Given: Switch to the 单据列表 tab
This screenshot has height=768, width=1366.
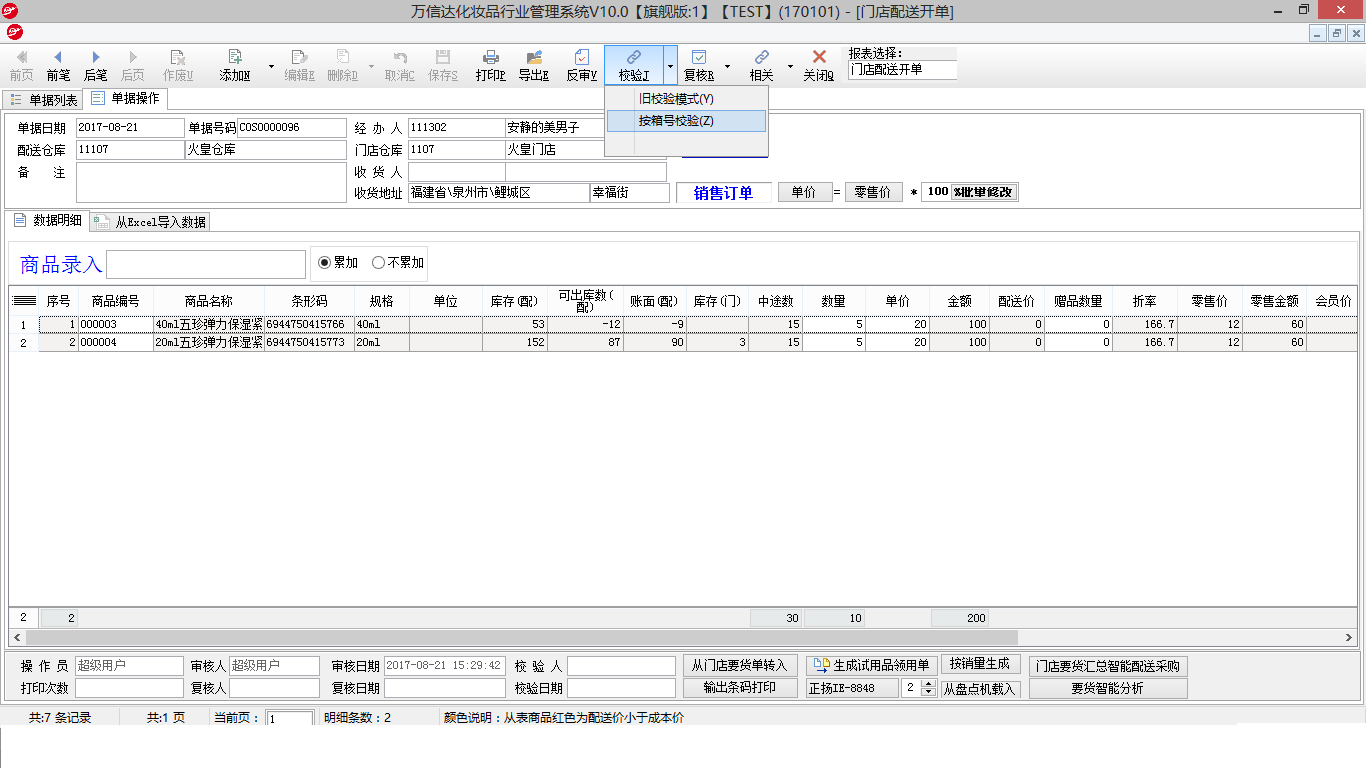Looking at the screenshot, I should tap(43, 100).
